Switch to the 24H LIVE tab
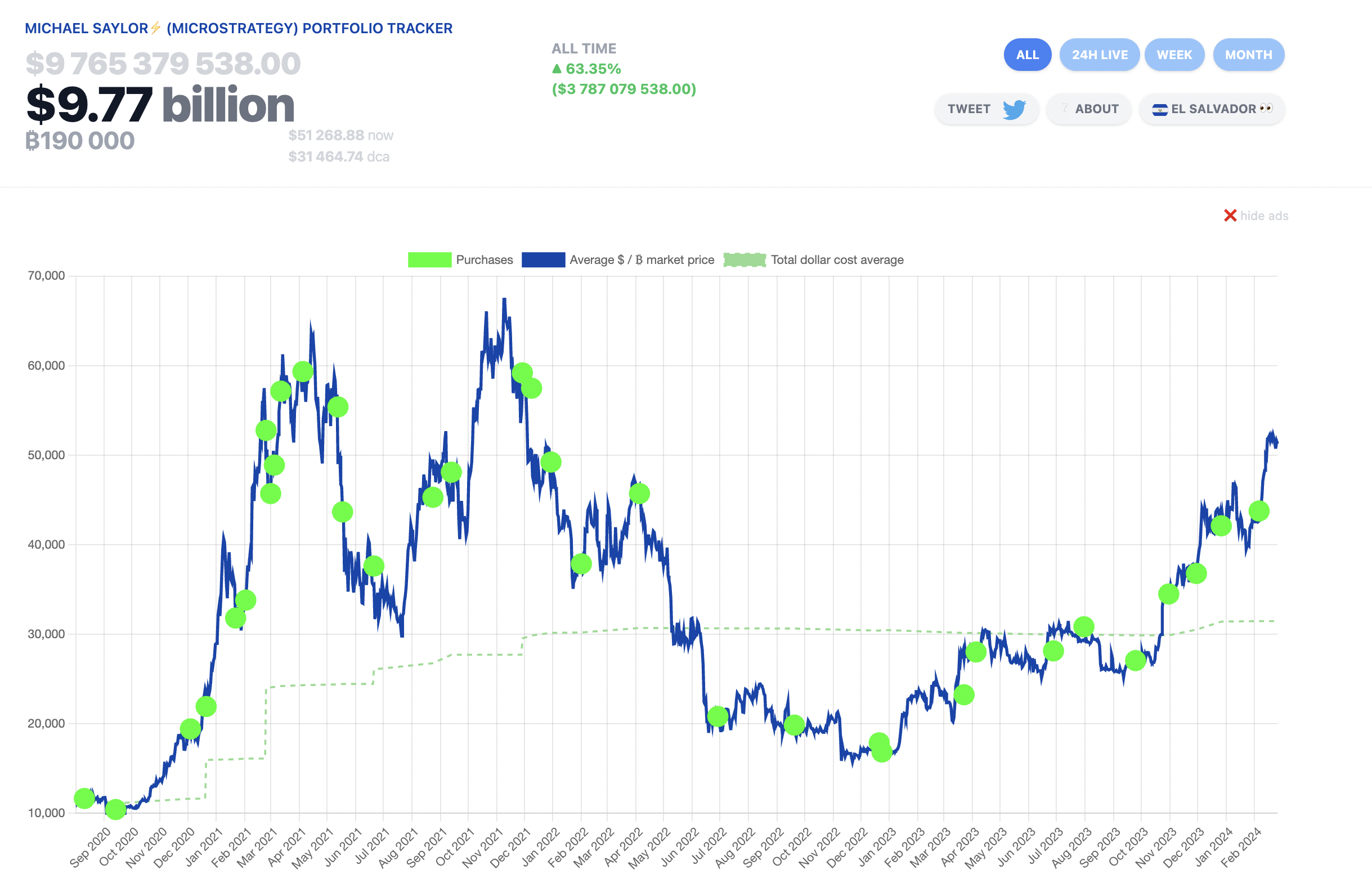 click(1099, 55)
